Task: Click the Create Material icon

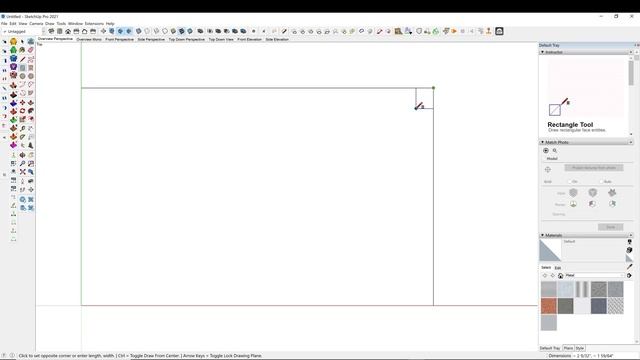Action: [629, 250]
